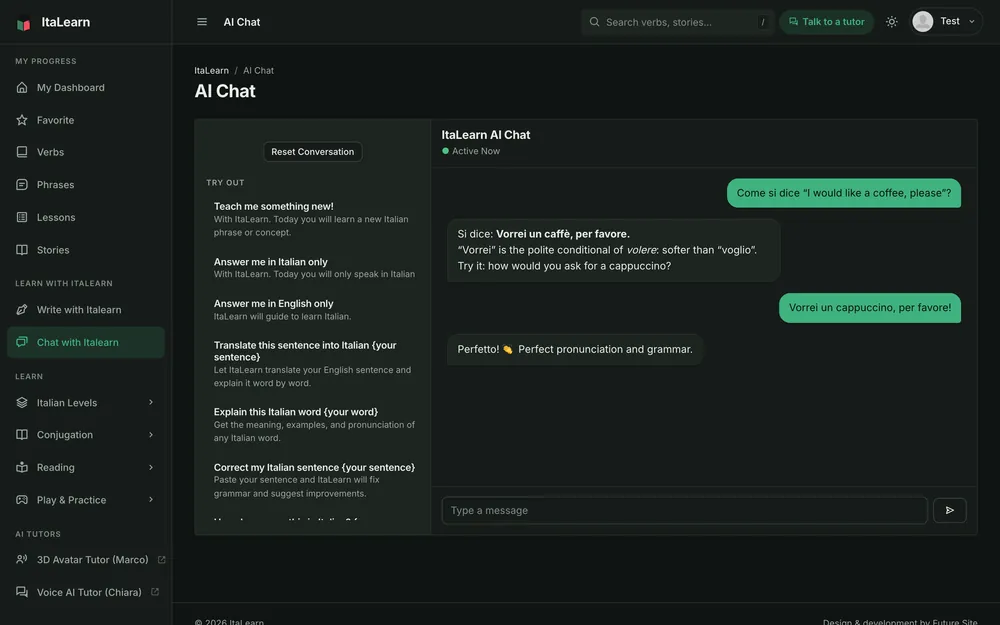The height and width of the screenshot is (625, 1000).
Task: Choose Answer me in Italian only prompt
Action: pyautogui.click(x=312, y=267)
